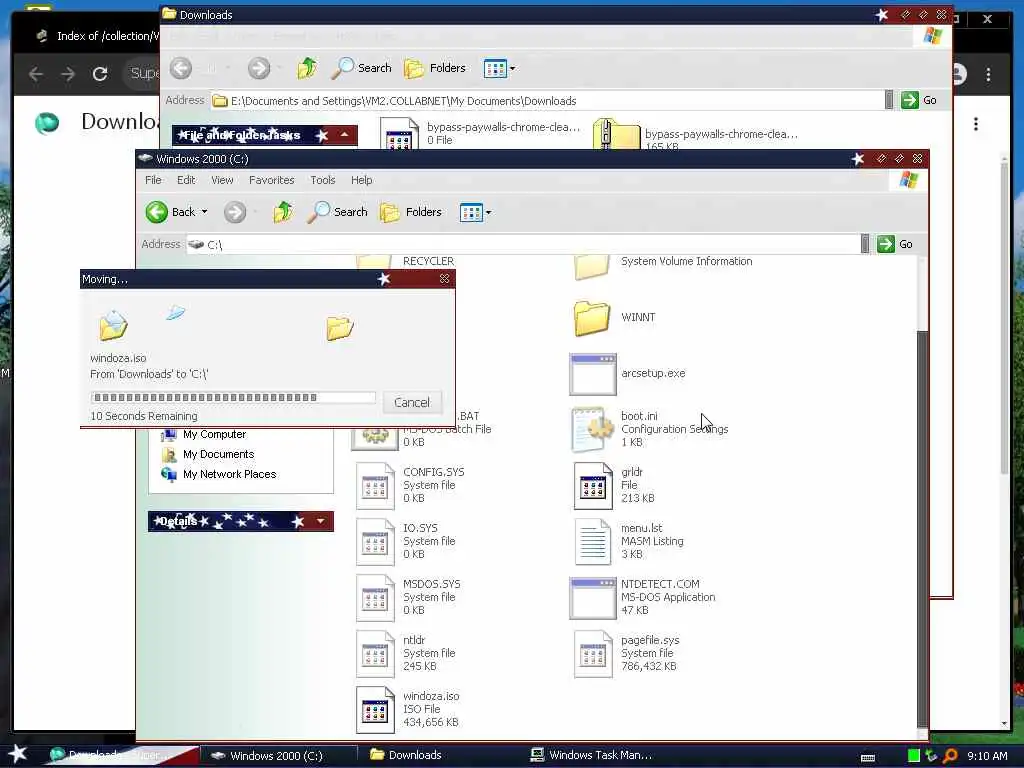This screenshot has width=1024, height=768.
Task: Click the Go button in the Downloads window
Action: (x=919, y=101)
